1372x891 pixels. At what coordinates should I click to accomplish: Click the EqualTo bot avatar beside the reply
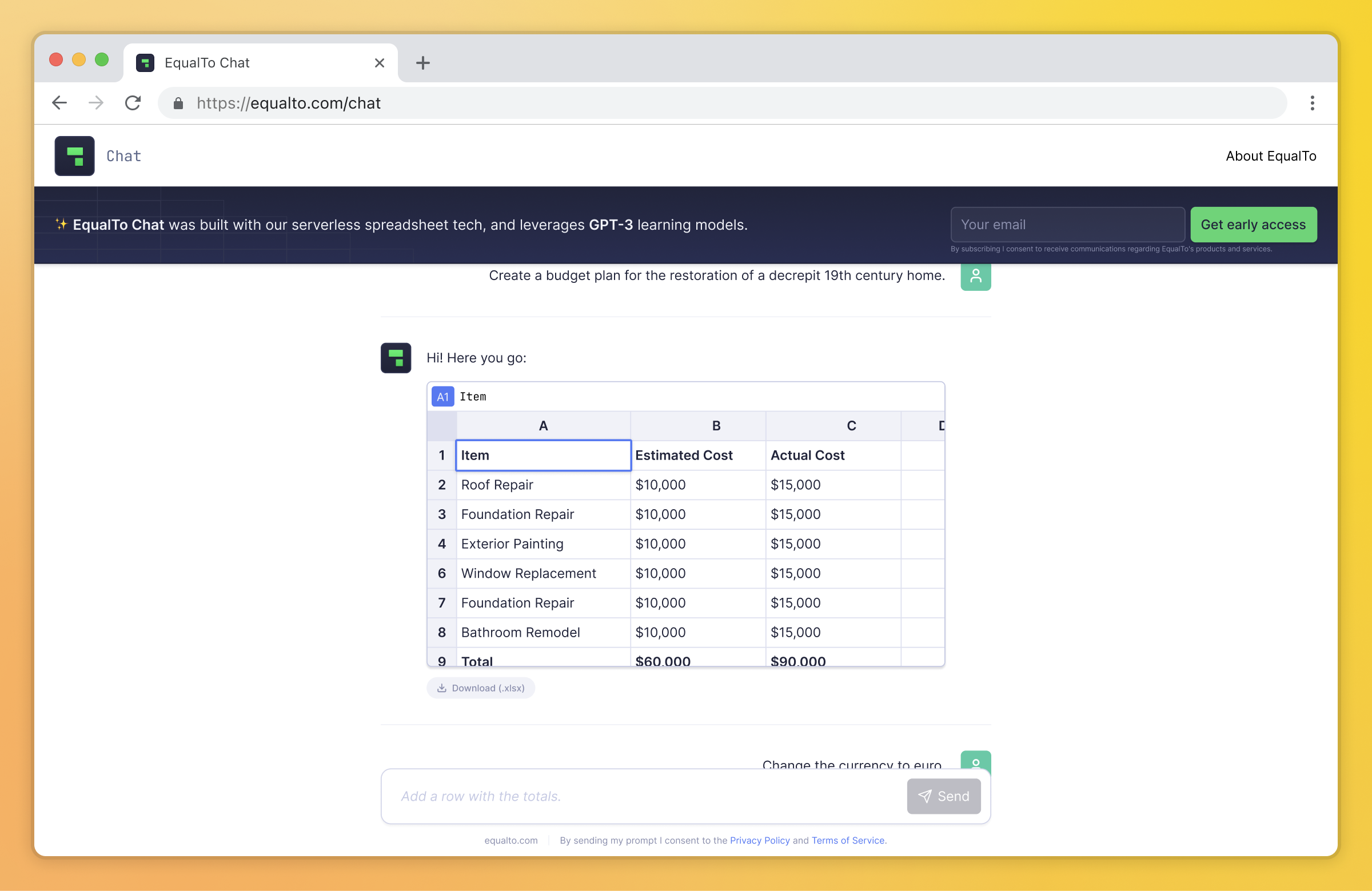[396, 358]
